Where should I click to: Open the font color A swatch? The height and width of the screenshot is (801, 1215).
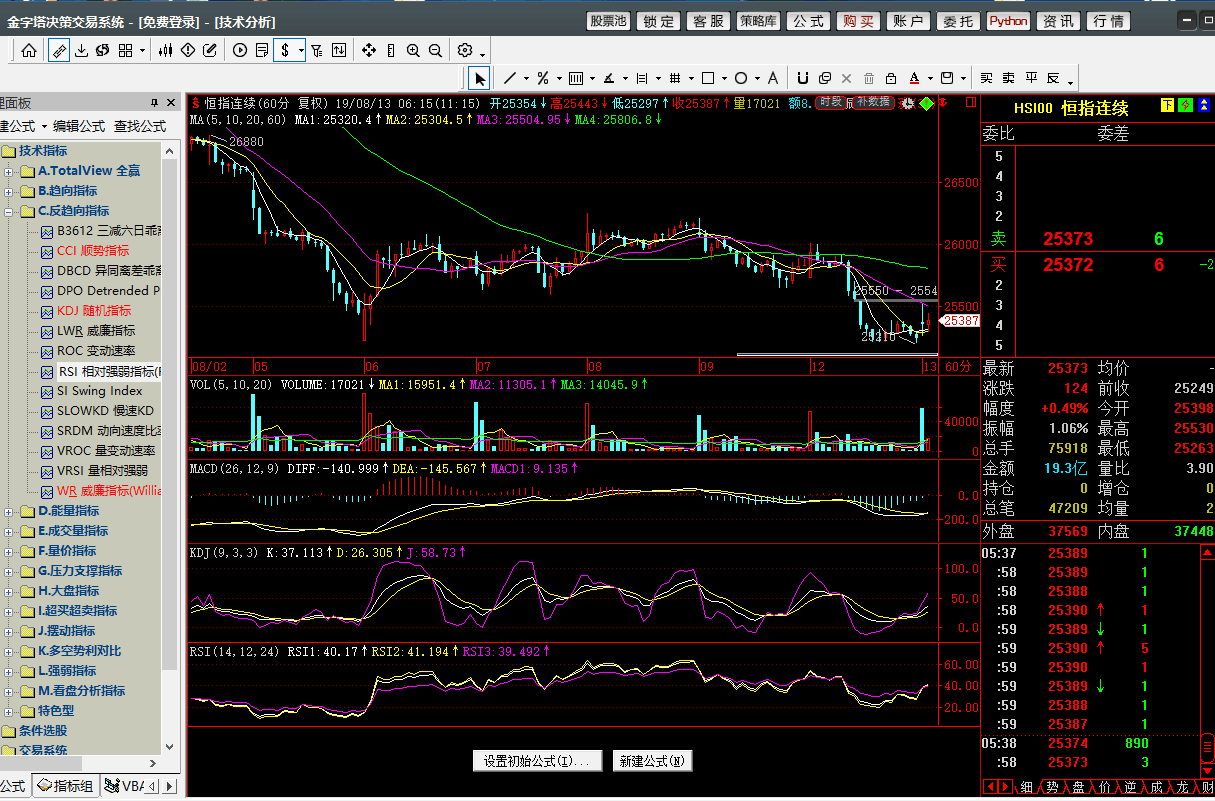click(x=914, y=78)
